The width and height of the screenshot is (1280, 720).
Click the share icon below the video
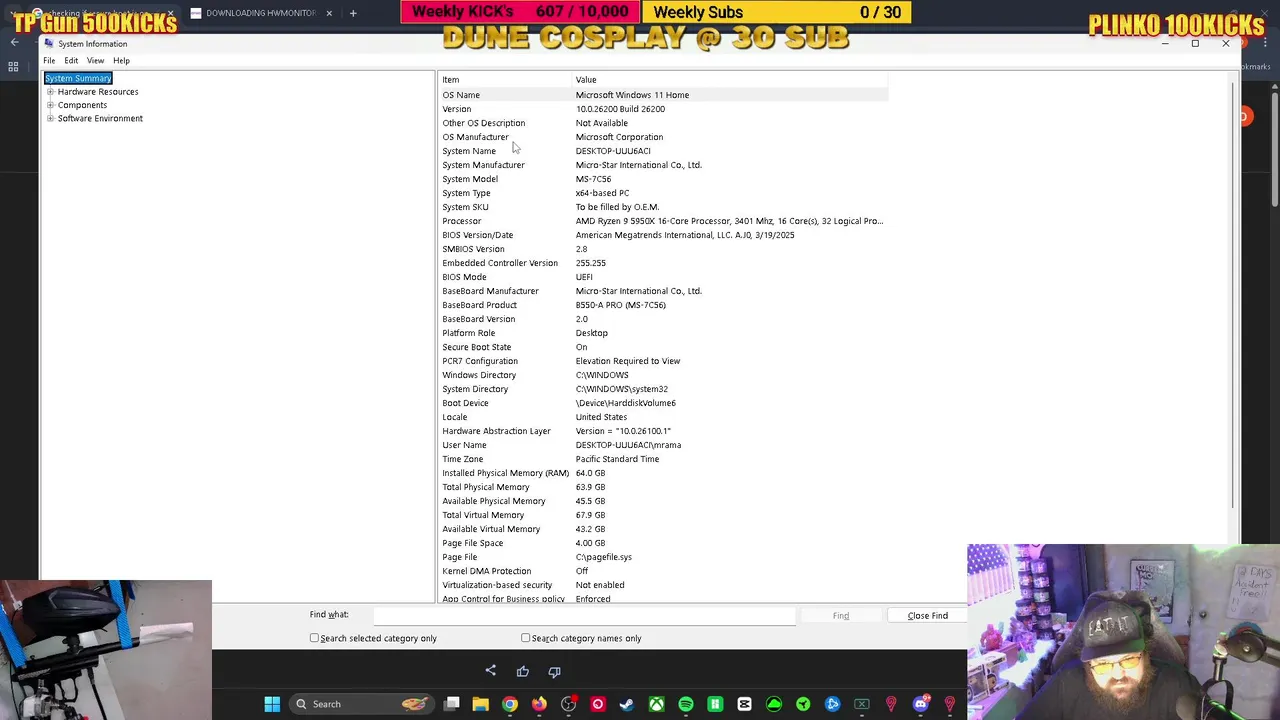click(490, 671)
